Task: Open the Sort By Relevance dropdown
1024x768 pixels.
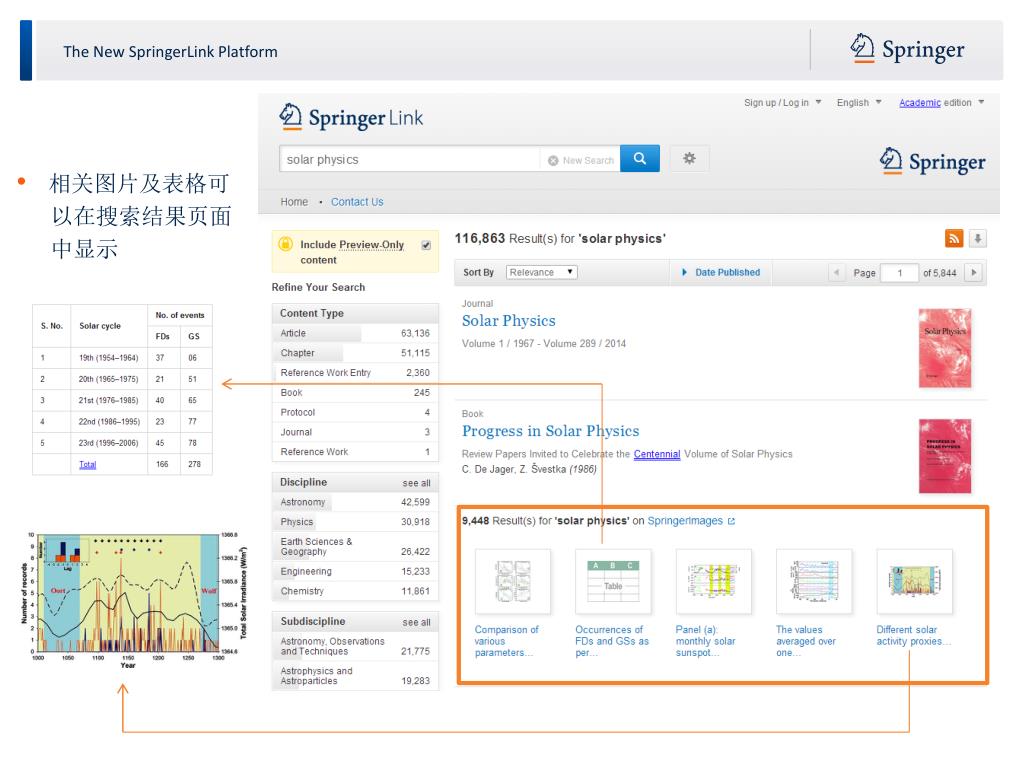Action: coord(541,272)
